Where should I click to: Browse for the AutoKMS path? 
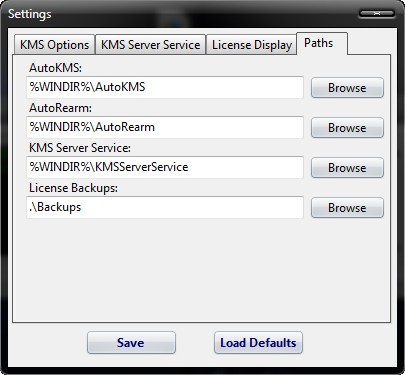pyautogui.click(x=347, y=88)
